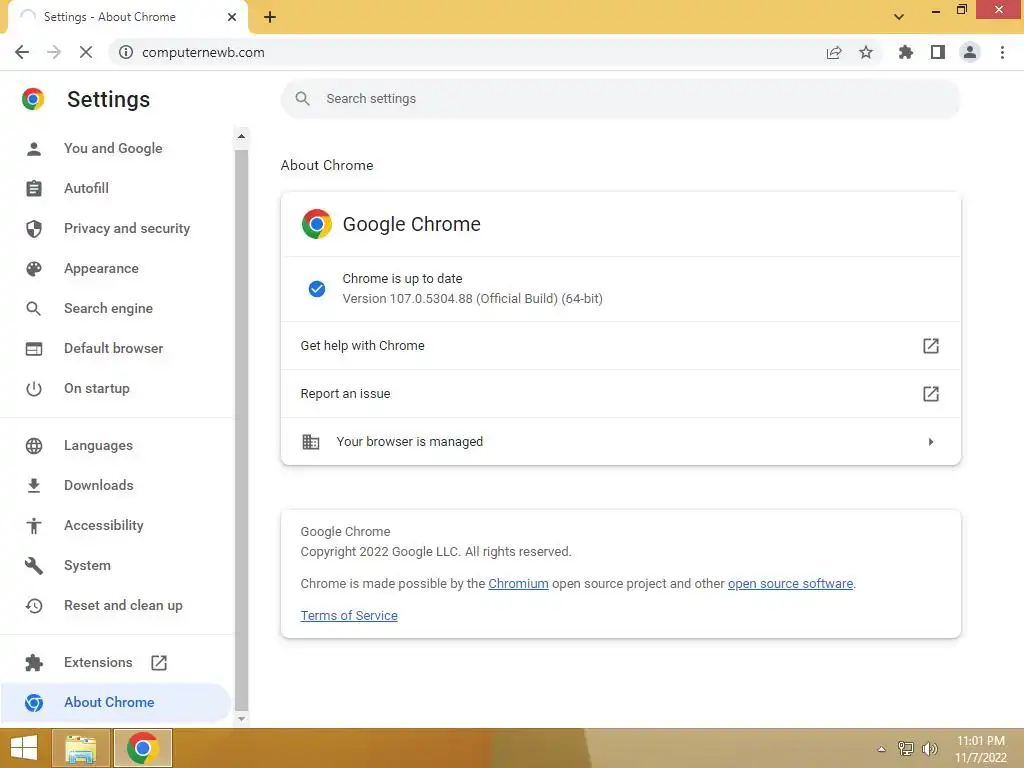Open a new tab with the plus button
1024x768 pixels.
(x=270, y=17)
